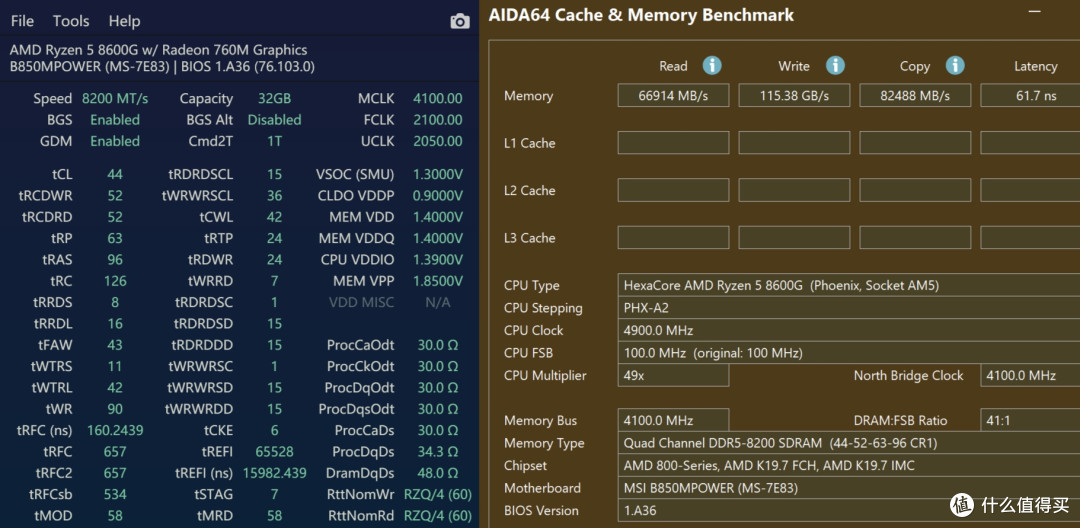Click the DRAM:FSB Ratio 41:1 field
1080x528 pixels.
pyautogui.click(x=1030, y=421)
